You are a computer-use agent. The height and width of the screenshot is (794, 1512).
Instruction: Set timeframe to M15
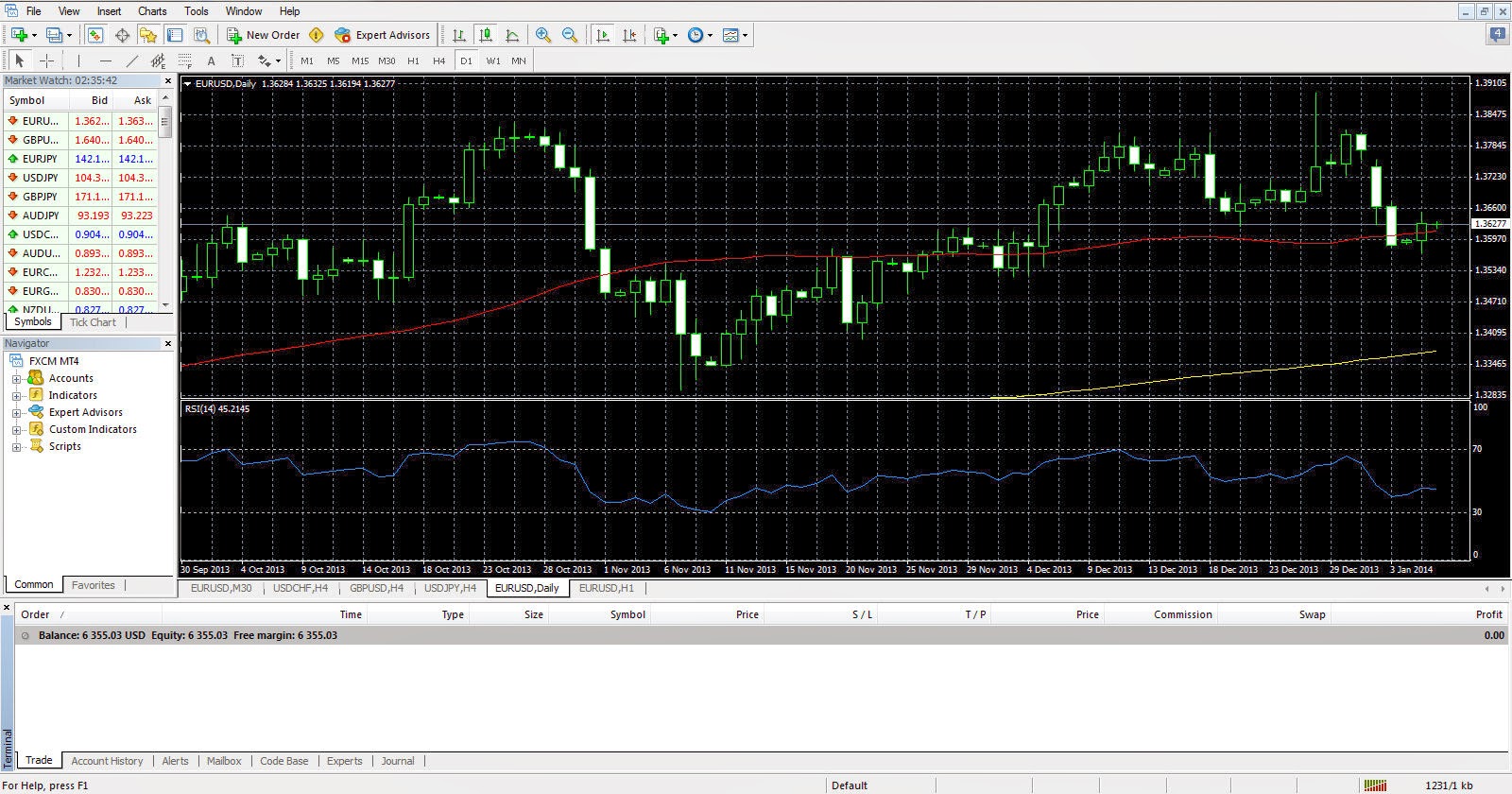360,60
